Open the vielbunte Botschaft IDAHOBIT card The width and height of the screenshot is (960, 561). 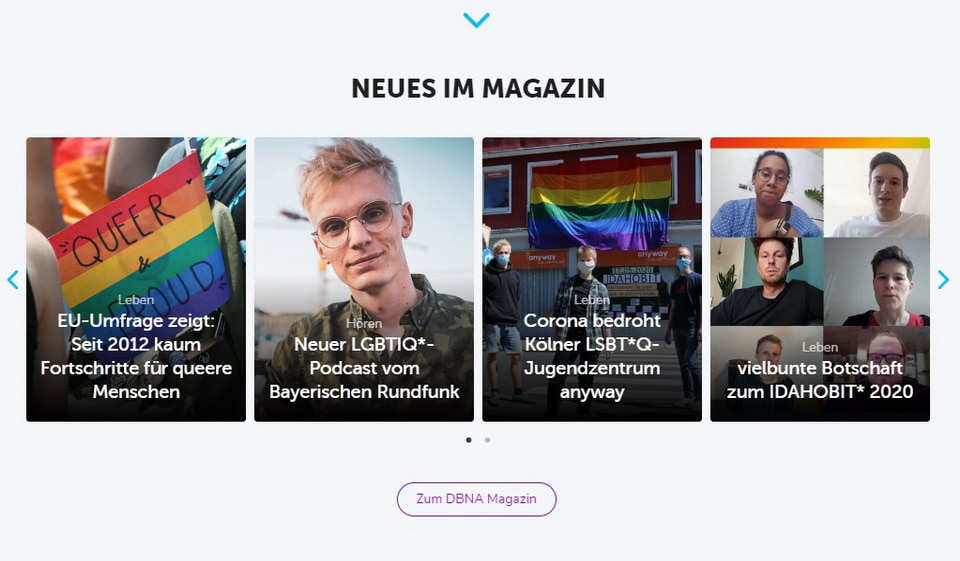[820, 279]
